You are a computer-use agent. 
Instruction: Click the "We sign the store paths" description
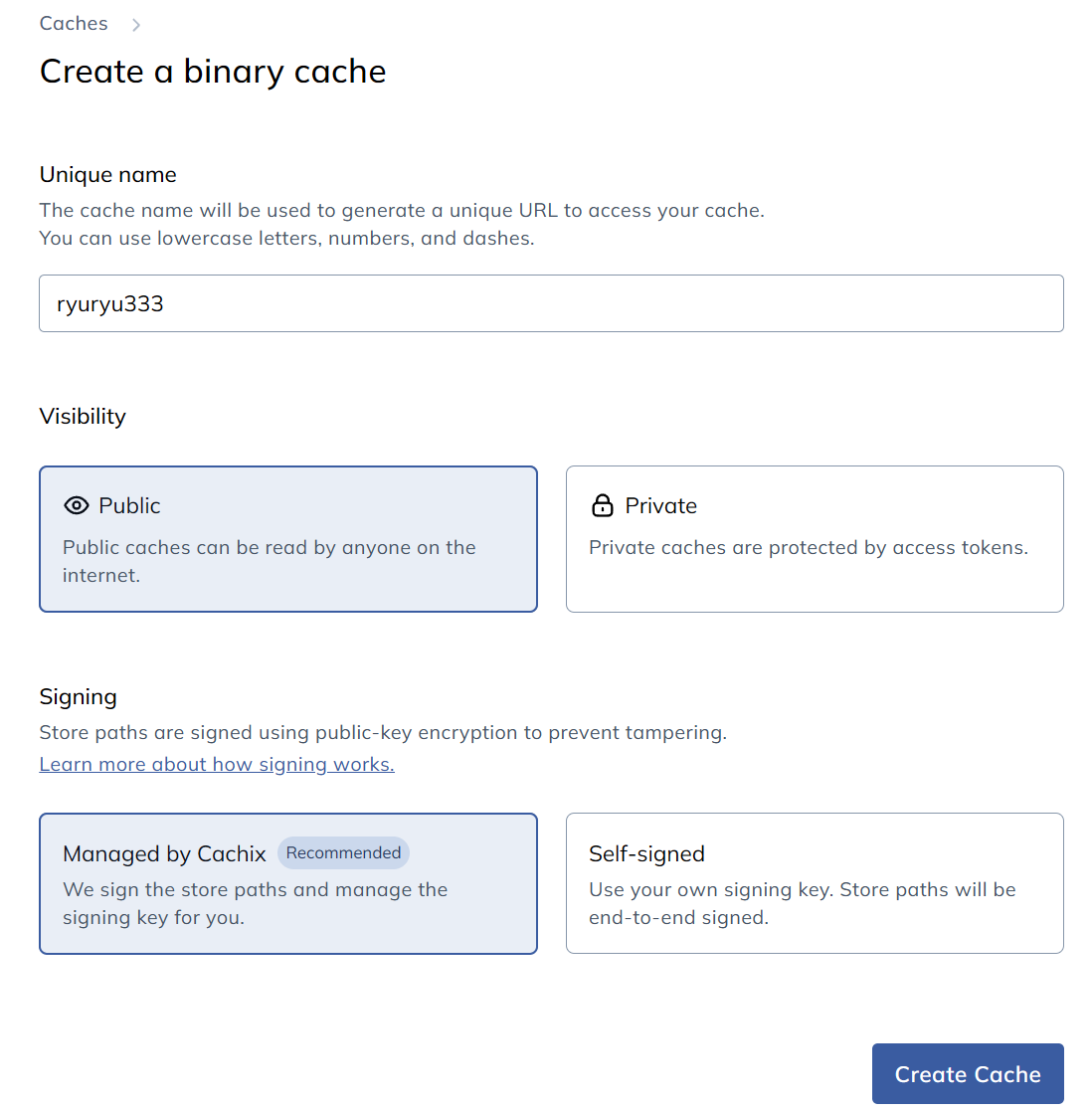click(255, 903)
